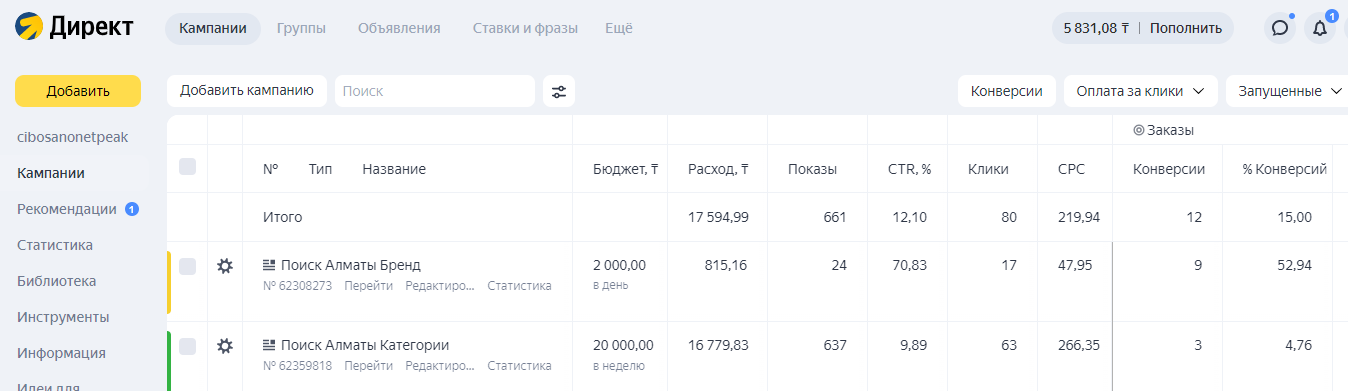Toggle the select-all campaigns checkbox

(x=187, y=167)
